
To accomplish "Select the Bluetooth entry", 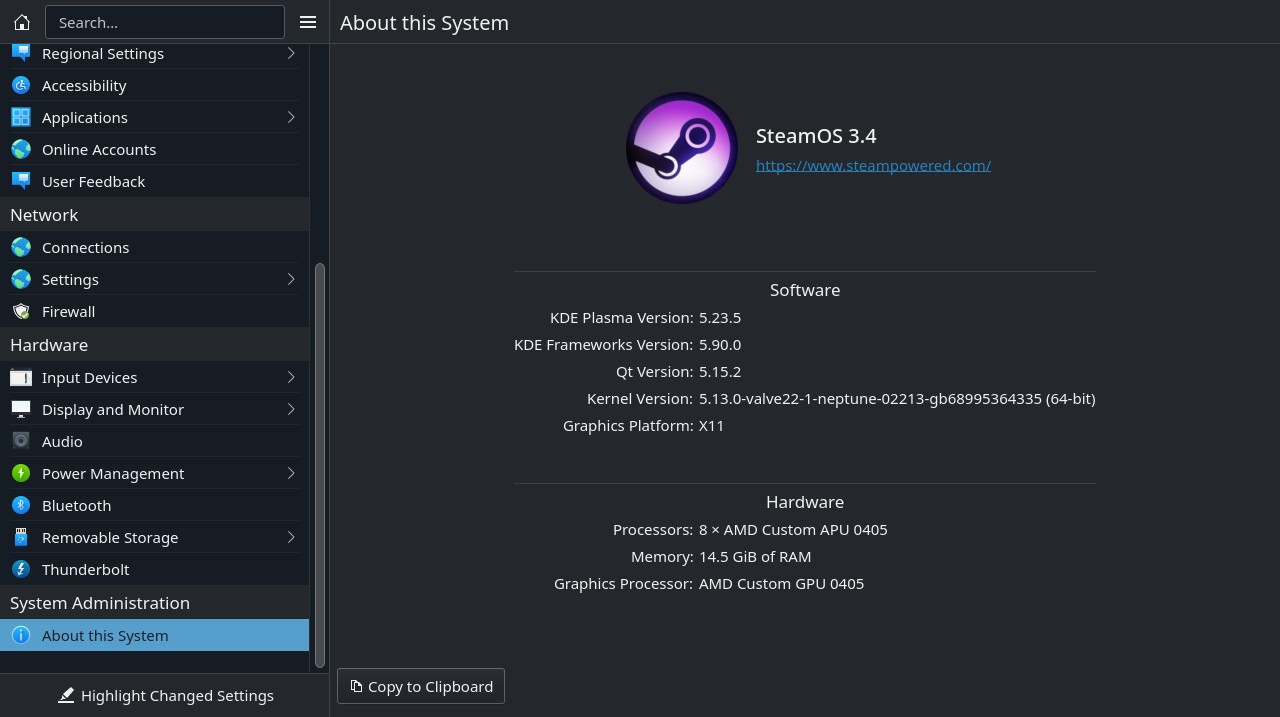I will 154,505.
